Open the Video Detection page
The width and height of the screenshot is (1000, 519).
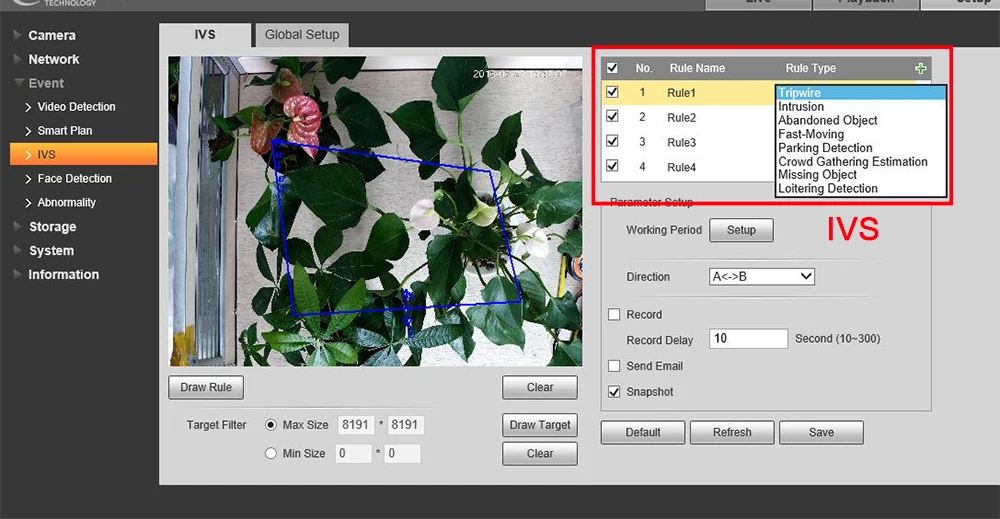76,106
